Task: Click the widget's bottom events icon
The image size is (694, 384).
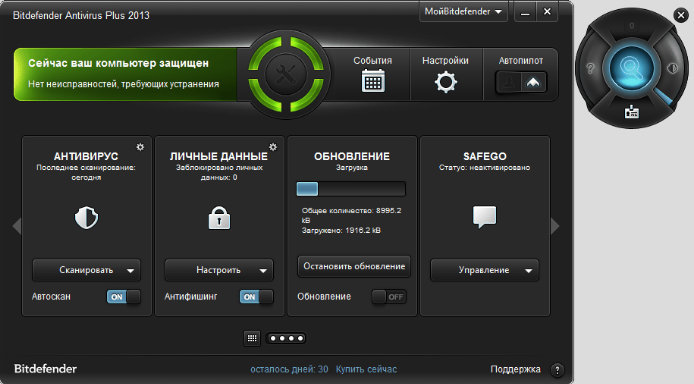Action: 632,112
